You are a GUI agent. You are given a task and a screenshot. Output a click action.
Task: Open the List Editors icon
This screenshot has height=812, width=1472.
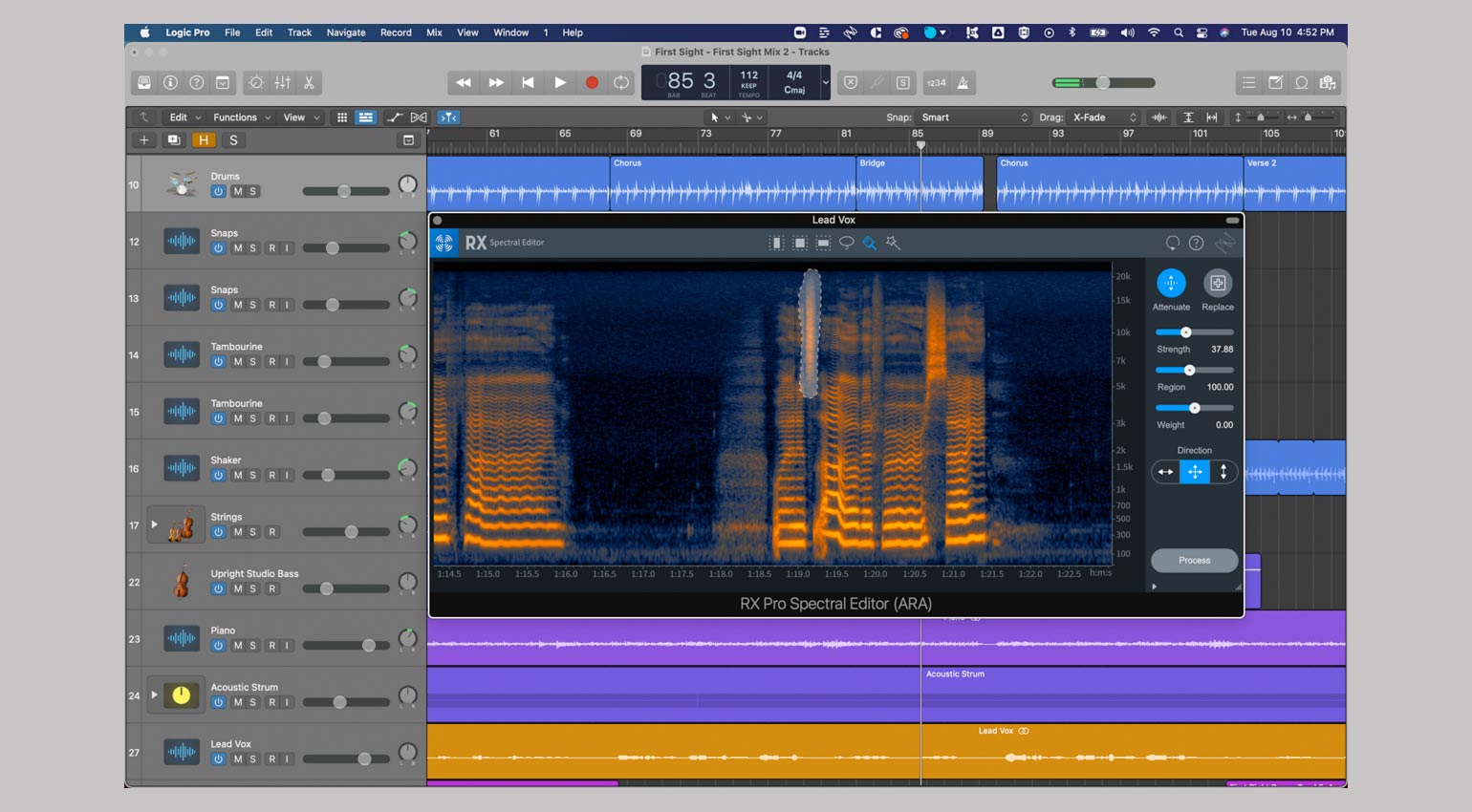click(1248, 83)
